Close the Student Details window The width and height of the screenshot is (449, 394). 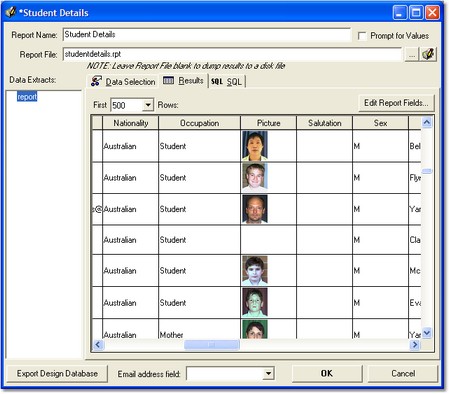(432, 13)
